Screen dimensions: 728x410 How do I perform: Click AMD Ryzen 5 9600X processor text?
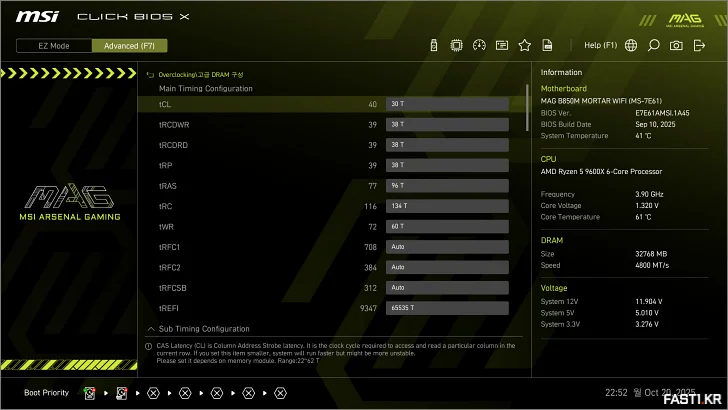(x=601, y=172)
